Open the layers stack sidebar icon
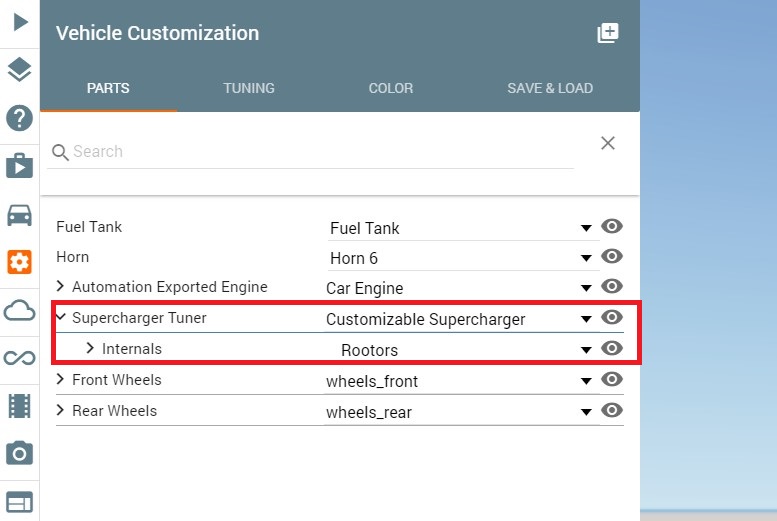The height and width of the screenshot is (521, 777). pyautogui.click(x=19, y=69)
